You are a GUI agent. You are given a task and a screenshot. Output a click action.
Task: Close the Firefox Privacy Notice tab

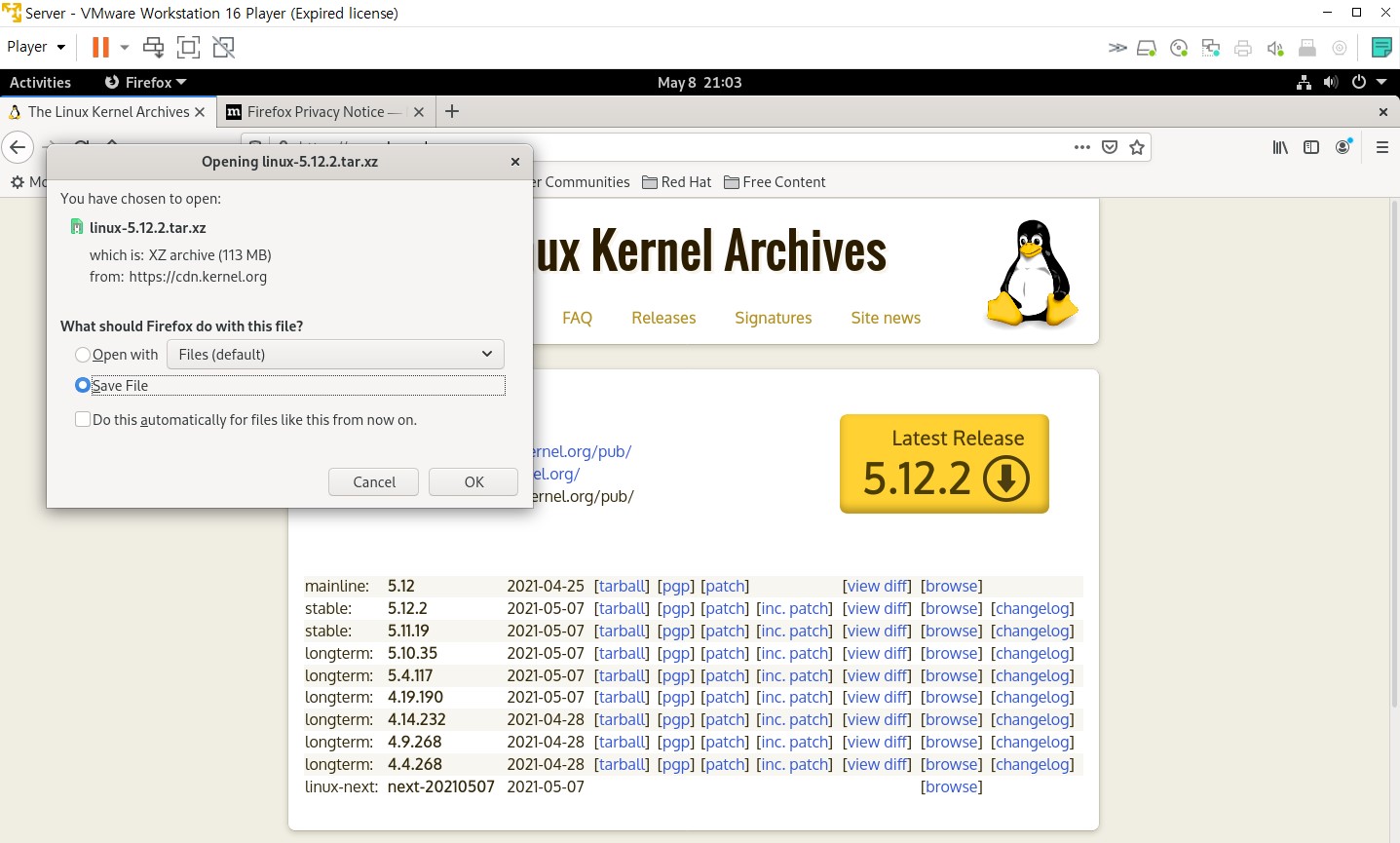click(x=419, y=112)
